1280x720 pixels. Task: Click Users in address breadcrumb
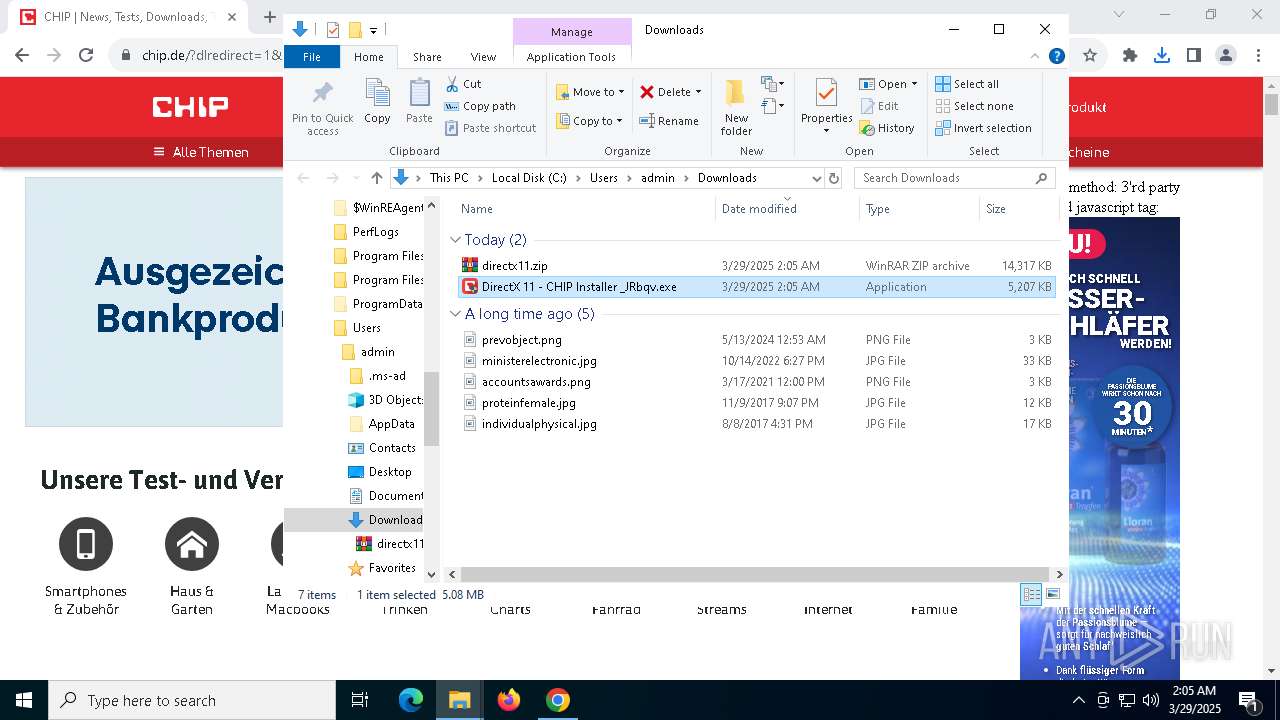603,178
